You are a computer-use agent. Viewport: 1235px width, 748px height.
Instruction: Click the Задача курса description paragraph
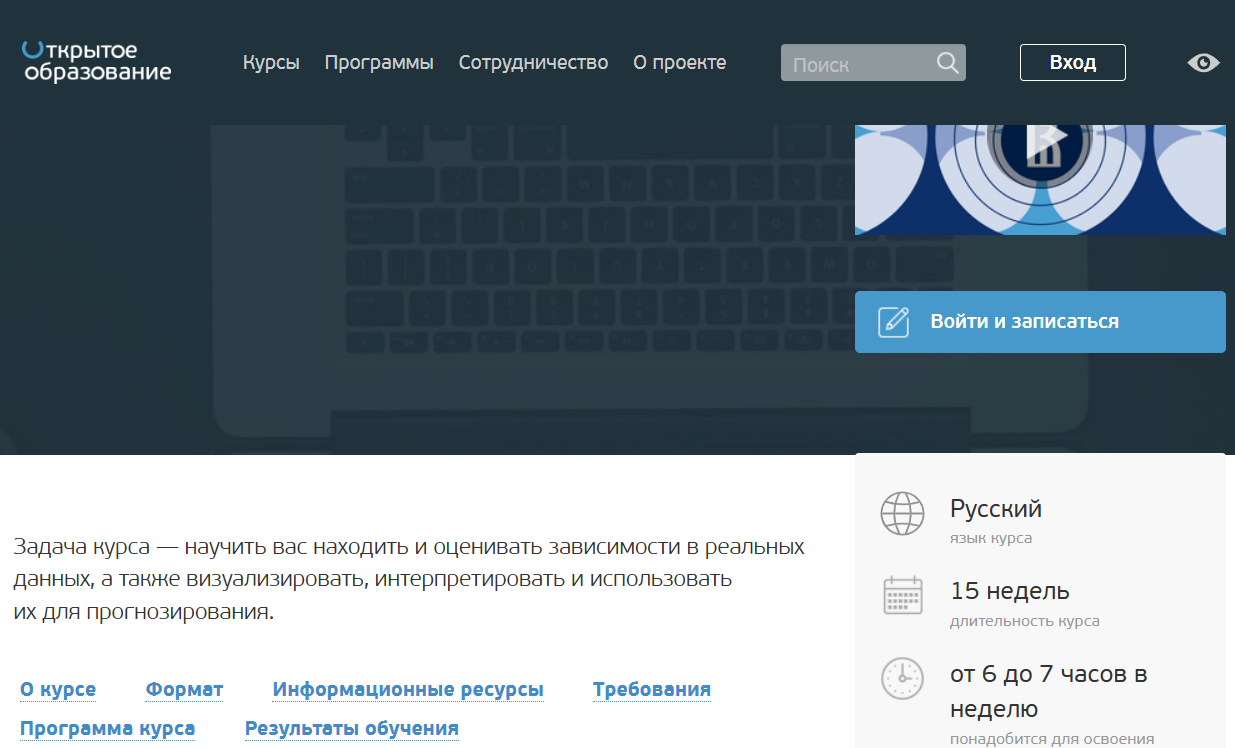[x=409, y=579]
